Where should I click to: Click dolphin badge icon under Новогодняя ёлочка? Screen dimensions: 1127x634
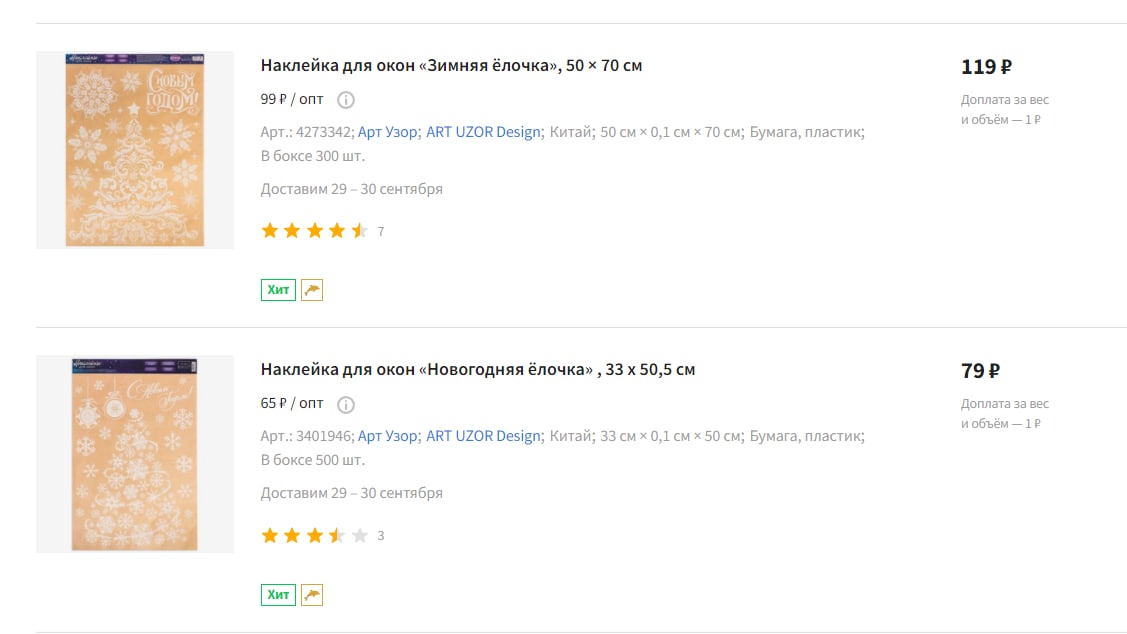pos(312,594)
